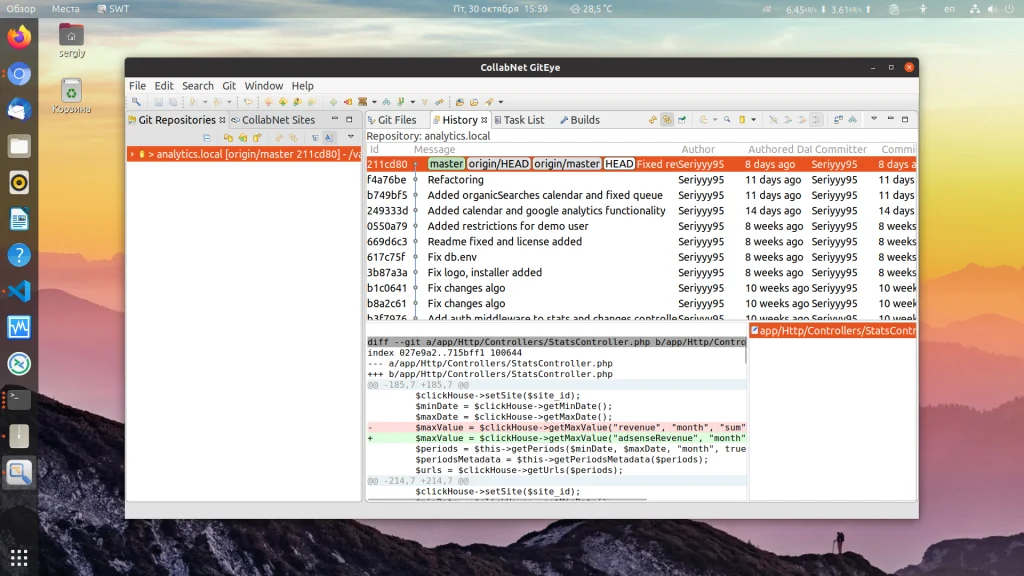Screen dimensions: 1024x576
Task: Minimize the Git Repositories panel
Action: (x=334, y=120)
